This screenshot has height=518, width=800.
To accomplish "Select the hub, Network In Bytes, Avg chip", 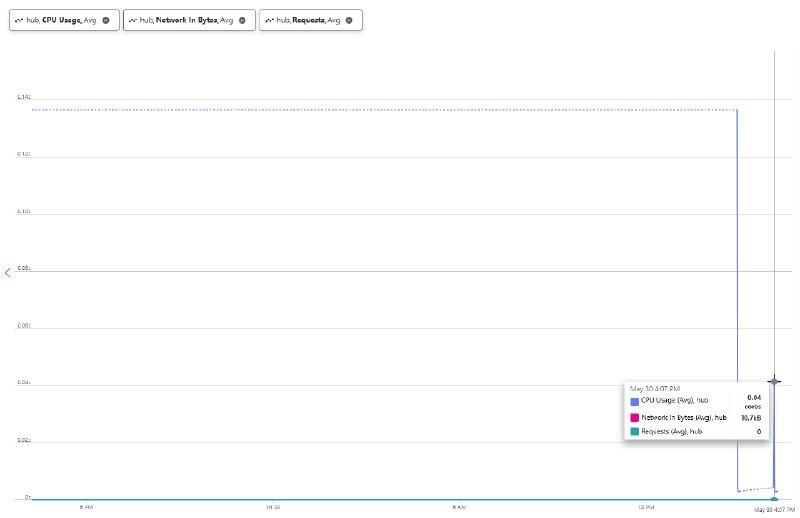I will [x=189, y=20].
